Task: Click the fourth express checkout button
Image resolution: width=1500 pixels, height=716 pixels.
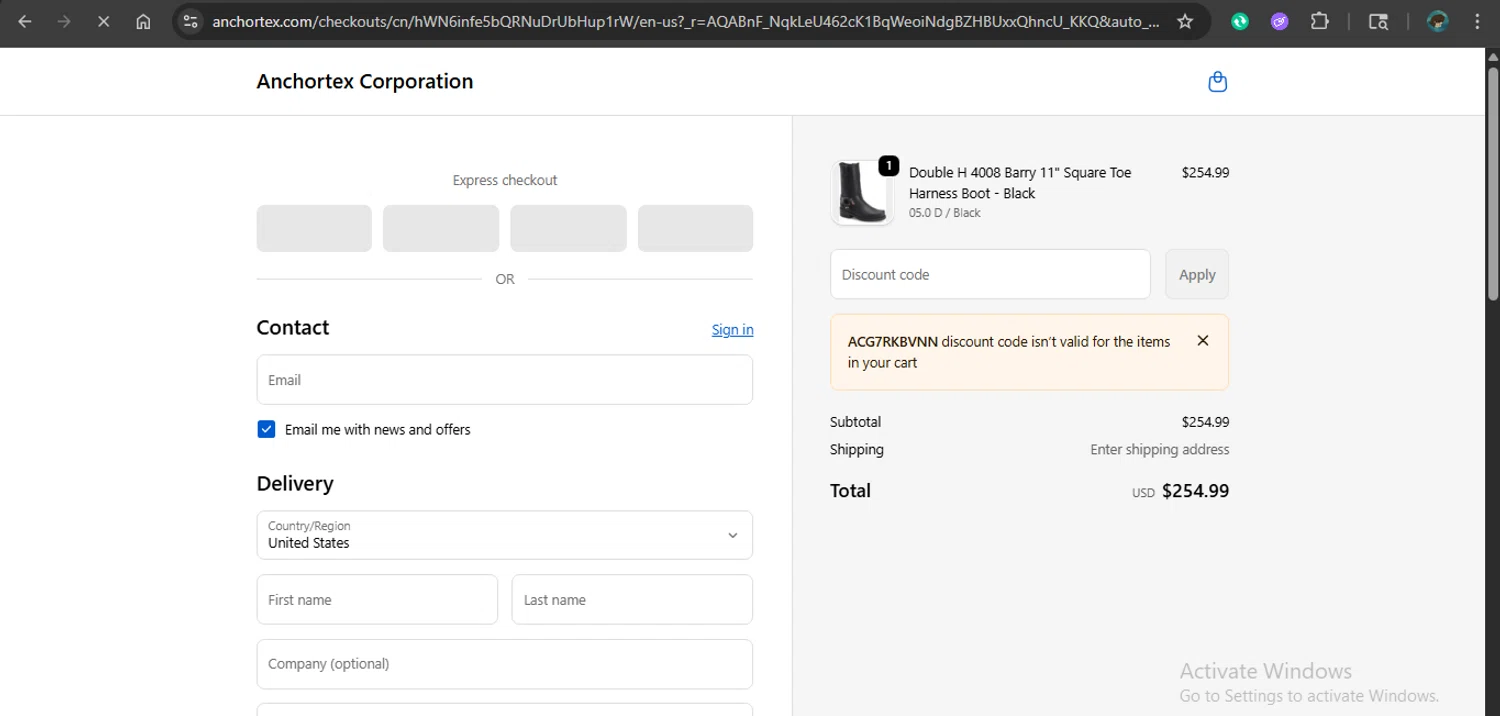Action: (x=695, y=228)
